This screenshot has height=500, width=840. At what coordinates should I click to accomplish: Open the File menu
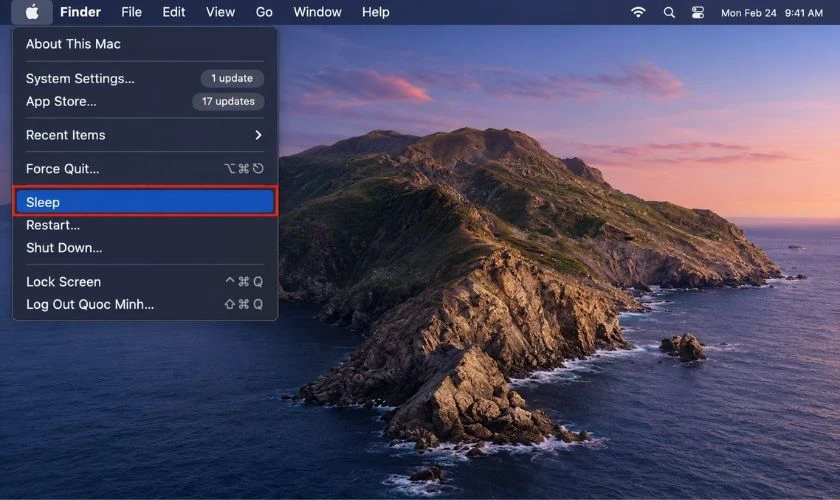[x=131, y=12]
